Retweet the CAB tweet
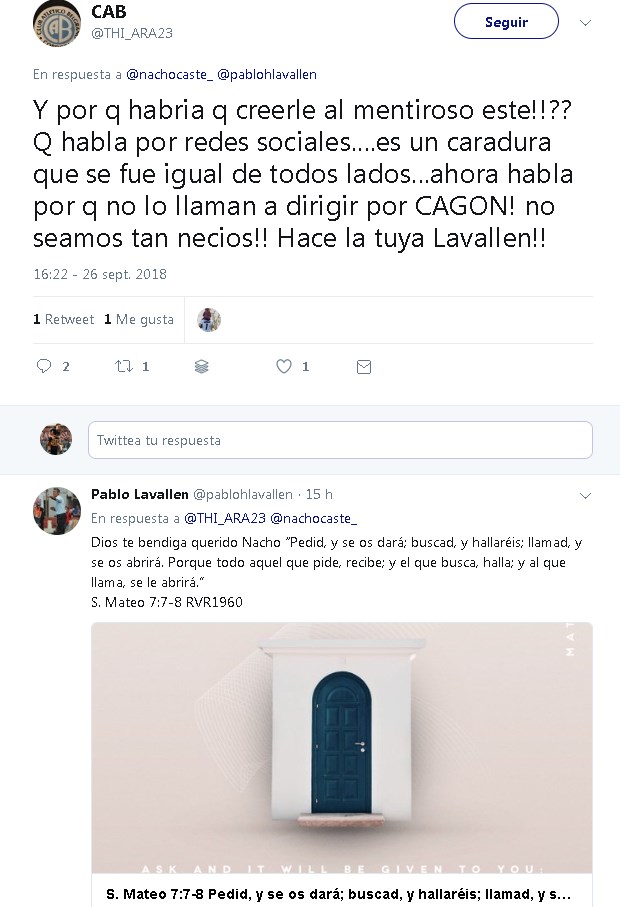The width and height of the screenshot is (620, 907). pyautogui.click(x=124, y=366)
